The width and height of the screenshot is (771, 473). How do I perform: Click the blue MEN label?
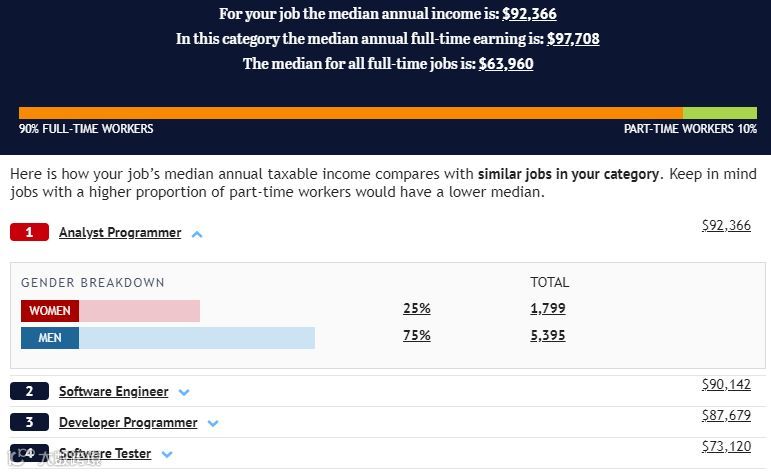pos(50,338)
